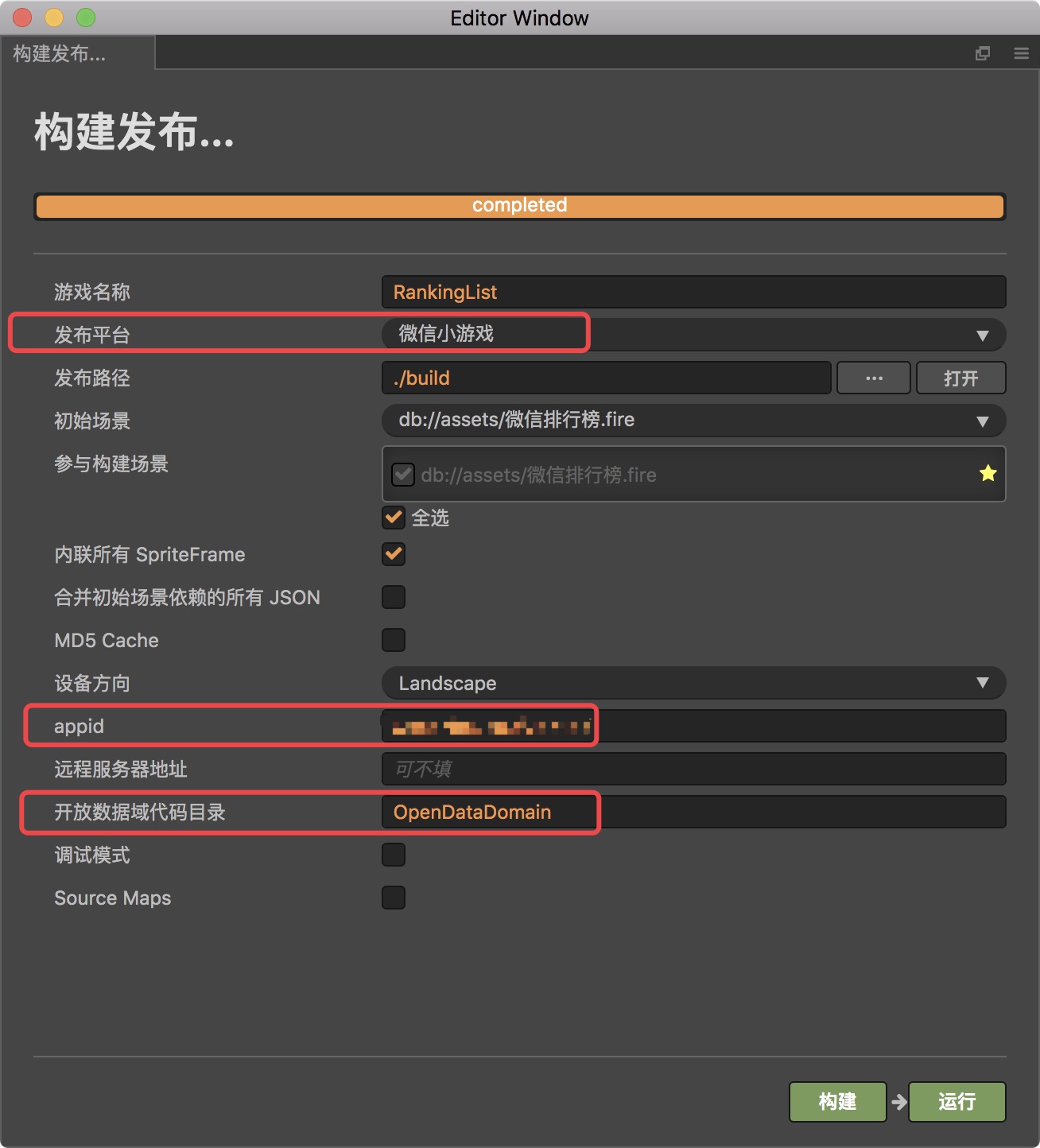The width and height of the screenshot is (1040, 1148).
Task: Click the ellipsis browse path button
Action: [874, 378]
